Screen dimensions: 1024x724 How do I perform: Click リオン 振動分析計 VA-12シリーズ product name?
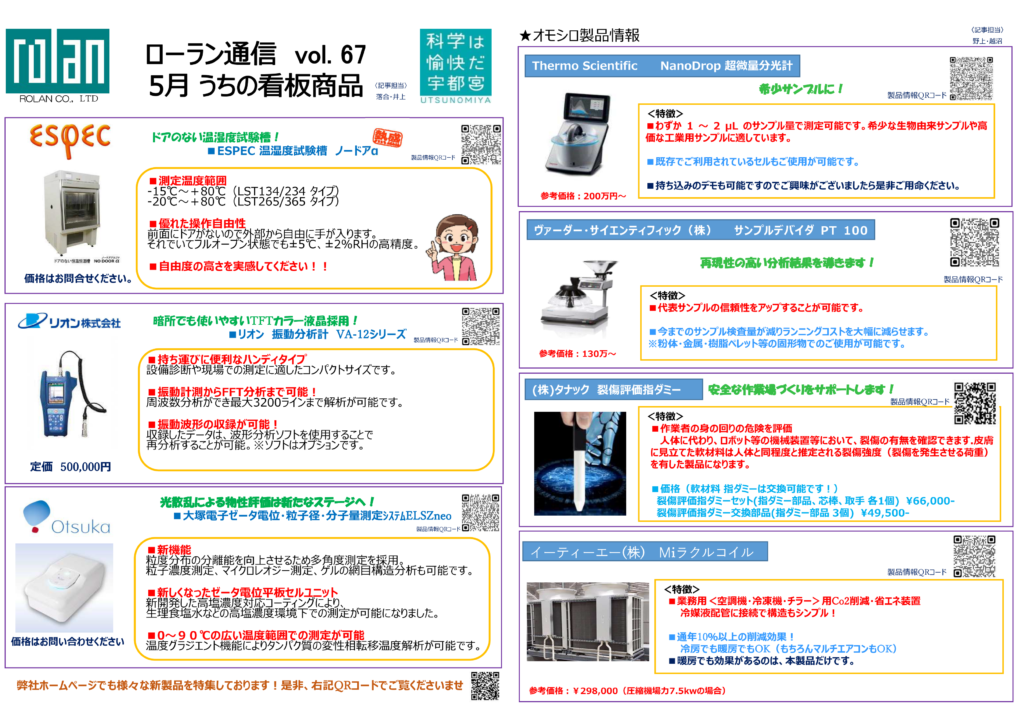[x=317, y=334]
